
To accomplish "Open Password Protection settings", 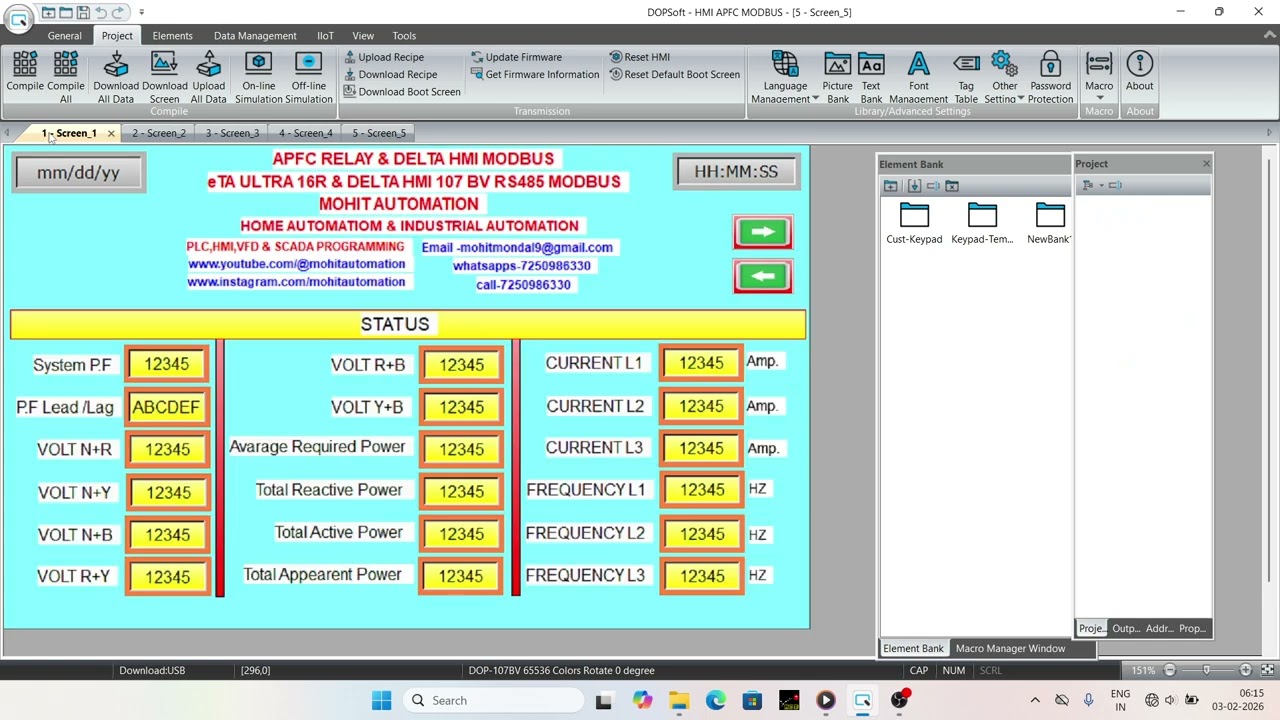I will [1050, 77].
